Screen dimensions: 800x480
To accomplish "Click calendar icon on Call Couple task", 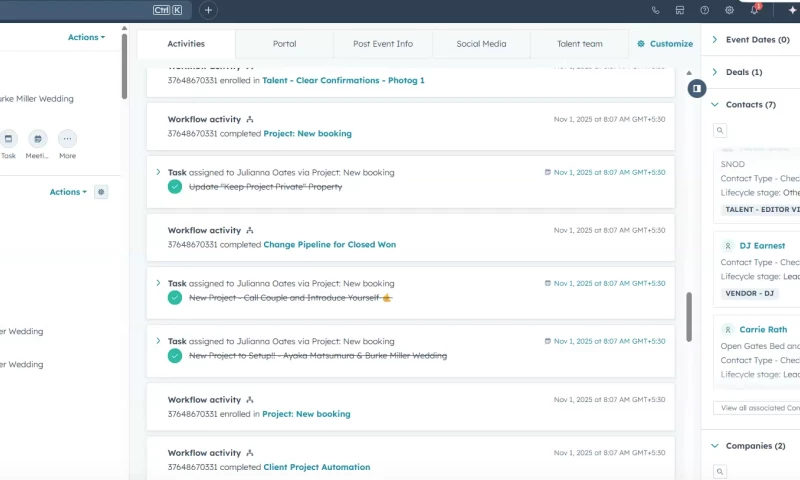I will point(547,283).
